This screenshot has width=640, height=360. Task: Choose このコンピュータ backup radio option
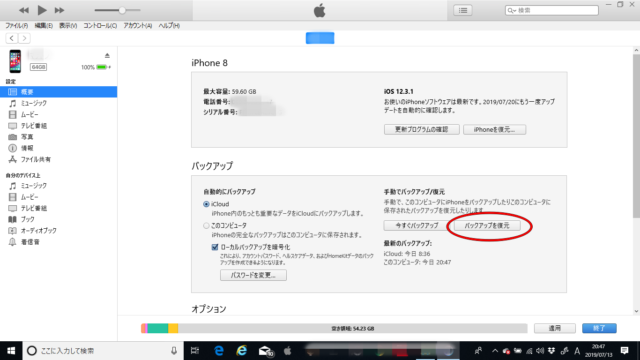[206, 225]
